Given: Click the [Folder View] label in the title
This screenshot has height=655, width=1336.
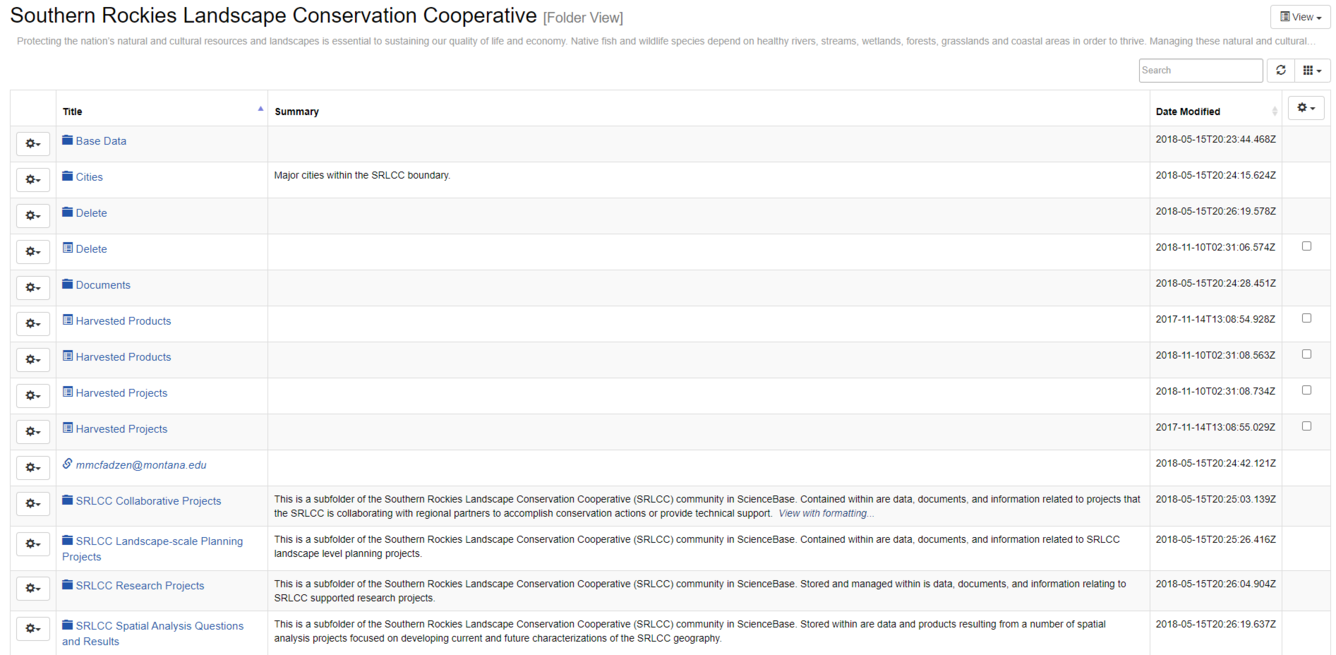Looking at the screenshot, I should click(583, 18).
